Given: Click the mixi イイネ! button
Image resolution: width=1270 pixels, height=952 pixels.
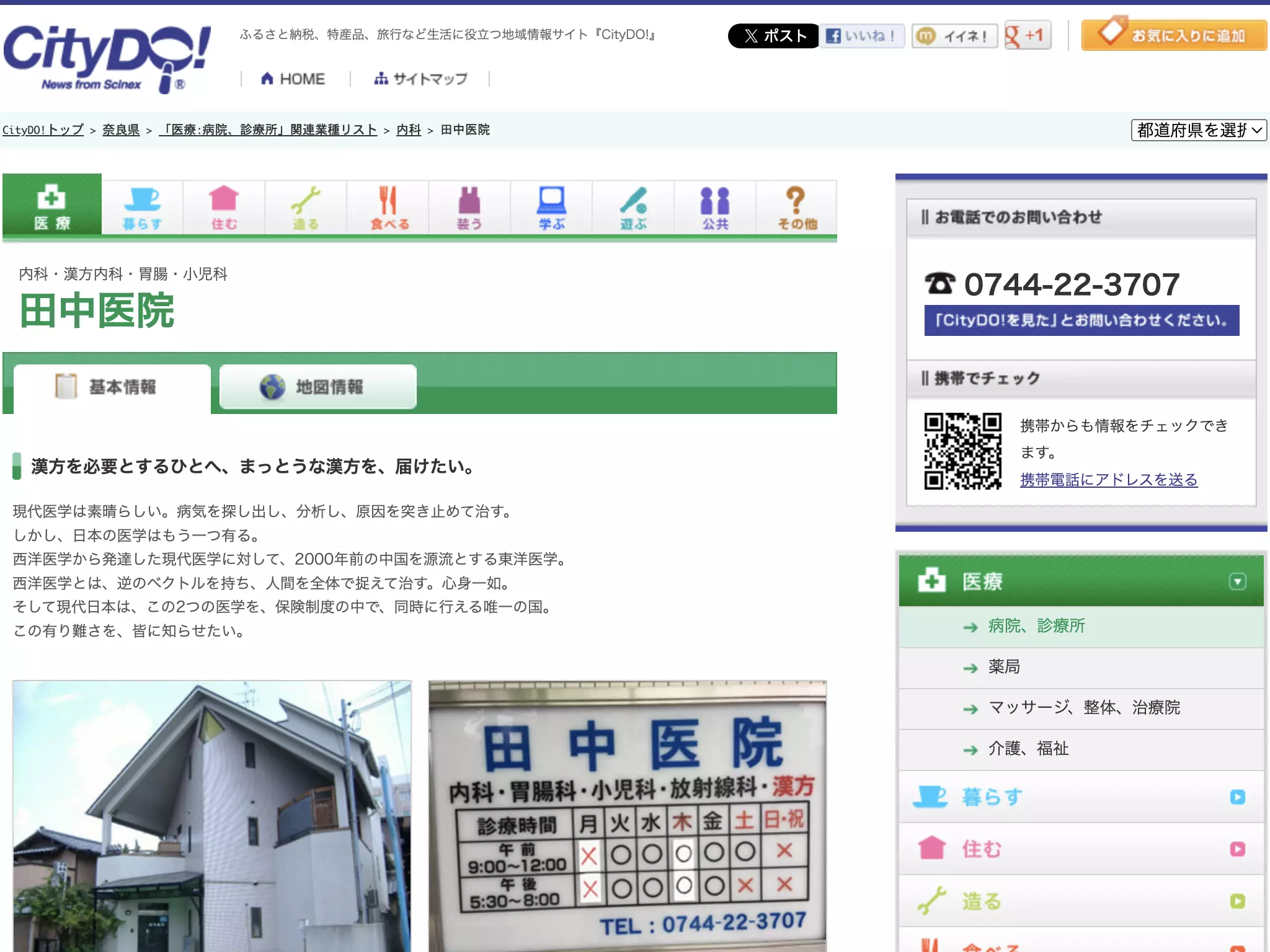Looking at the screenshot, I should pyautogui.click(x=954, y=36).
